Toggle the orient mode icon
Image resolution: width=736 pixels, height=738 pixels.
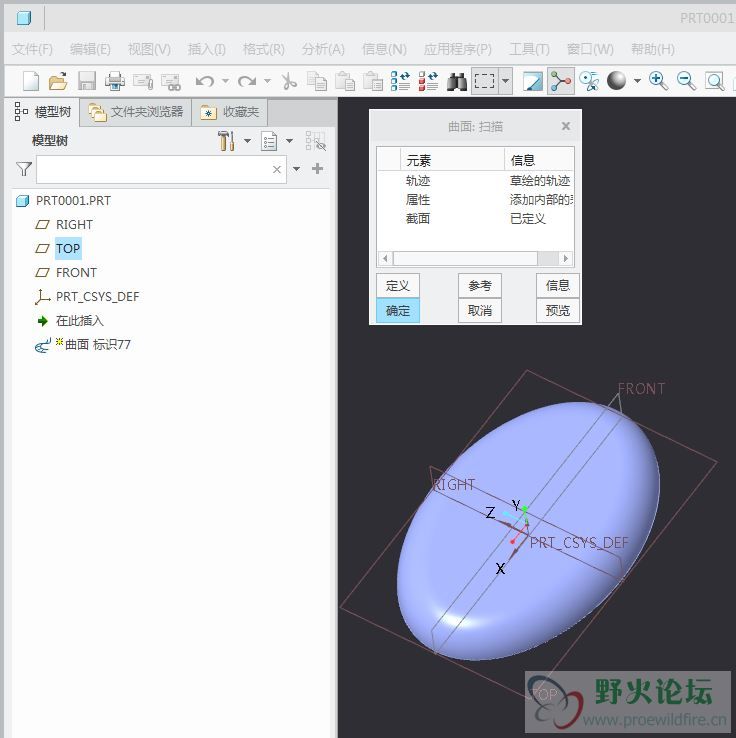[589, 81]
